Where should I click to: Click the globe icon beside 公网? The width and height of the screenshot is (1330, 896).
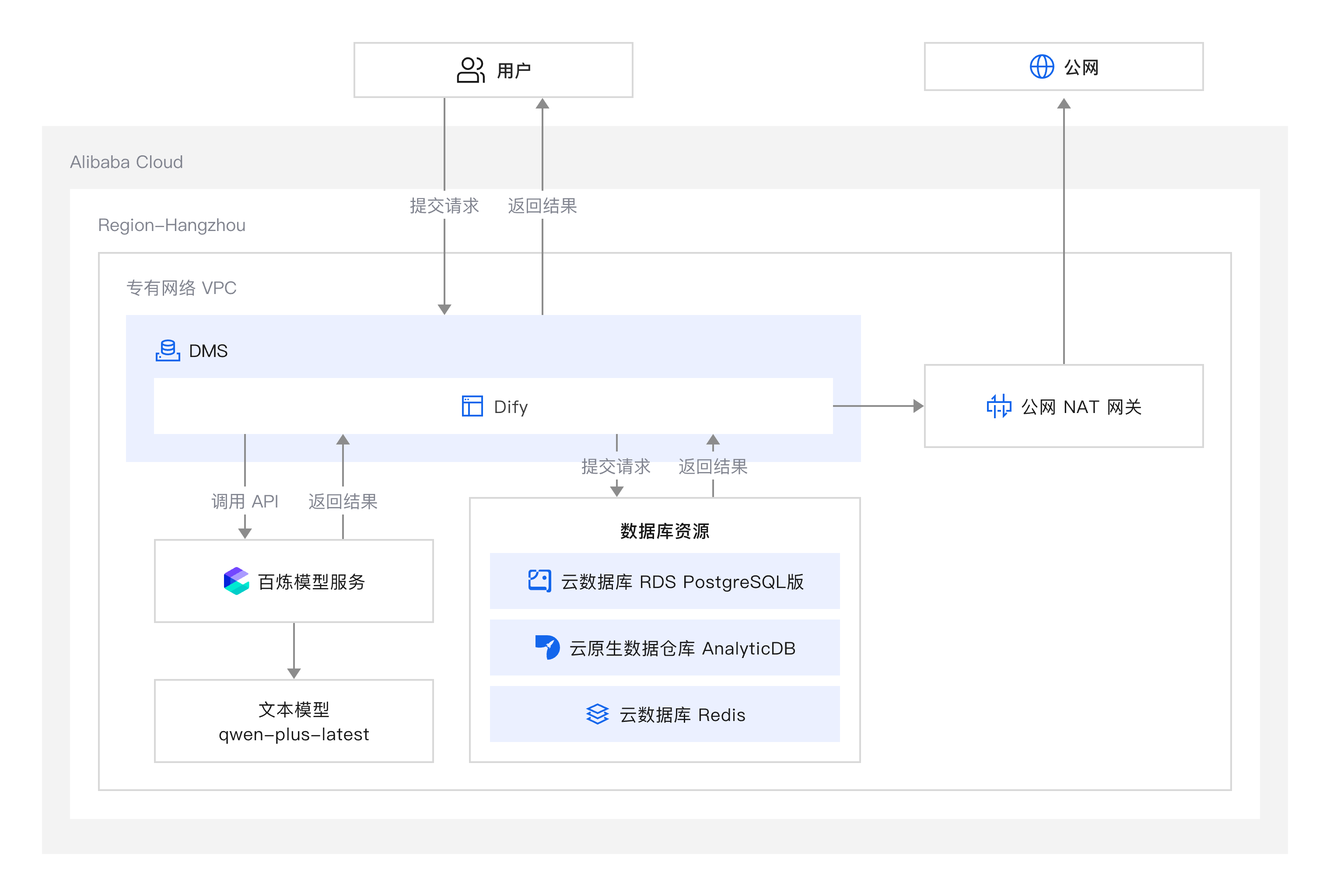coord(1042,67)
